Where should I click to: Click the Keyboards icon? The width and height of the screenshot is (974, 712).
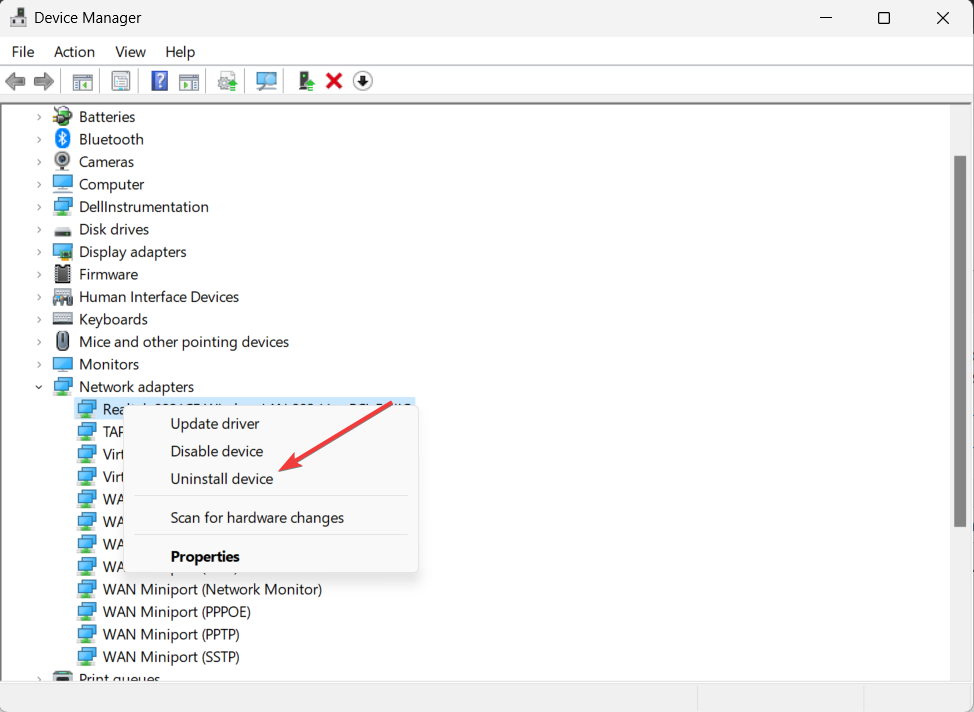[62, 319]
